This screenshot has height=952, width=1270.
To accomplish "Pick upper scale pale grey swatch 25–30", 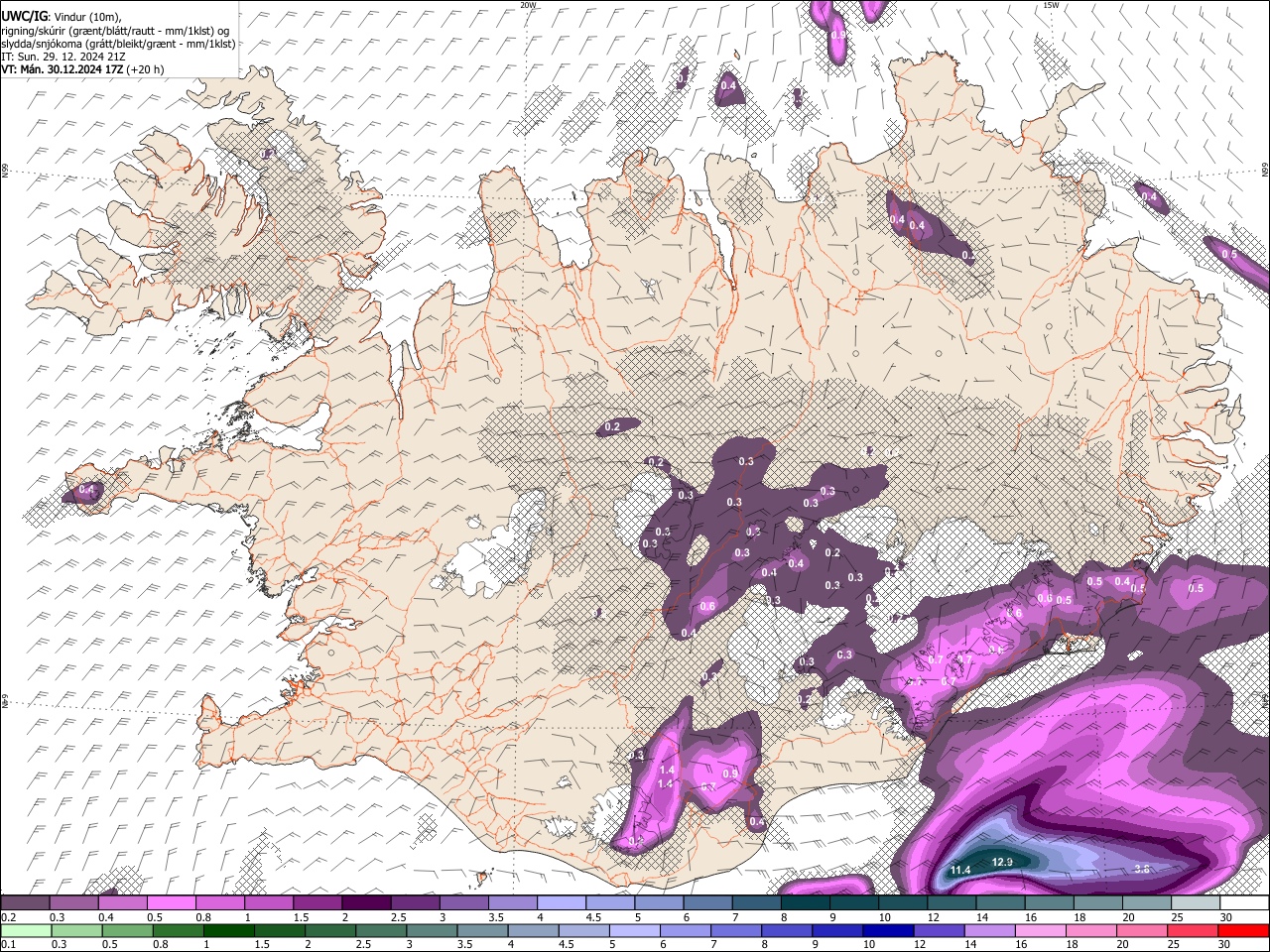I will [x=1195, y=903].
